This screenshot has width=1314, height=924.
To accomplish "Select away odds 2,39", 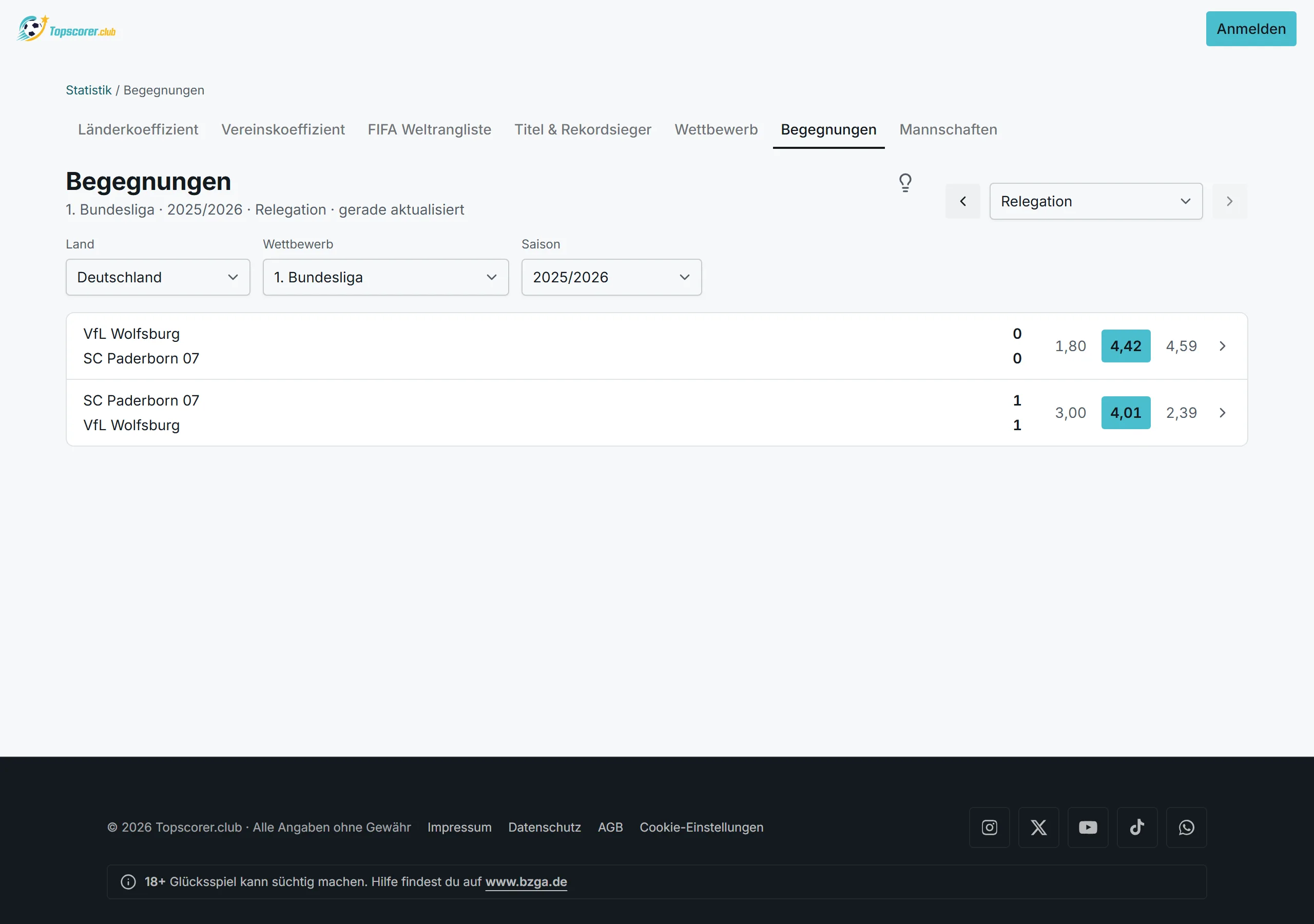I will point(1181,413).
